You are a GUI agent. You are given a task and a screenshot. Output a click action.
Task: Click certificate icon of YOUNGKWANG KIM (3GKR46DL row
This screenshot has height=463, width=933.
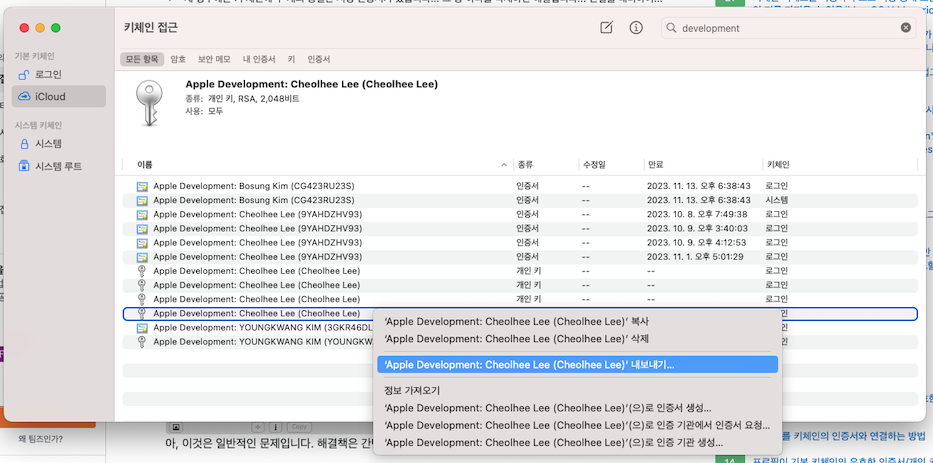[142, 328]
